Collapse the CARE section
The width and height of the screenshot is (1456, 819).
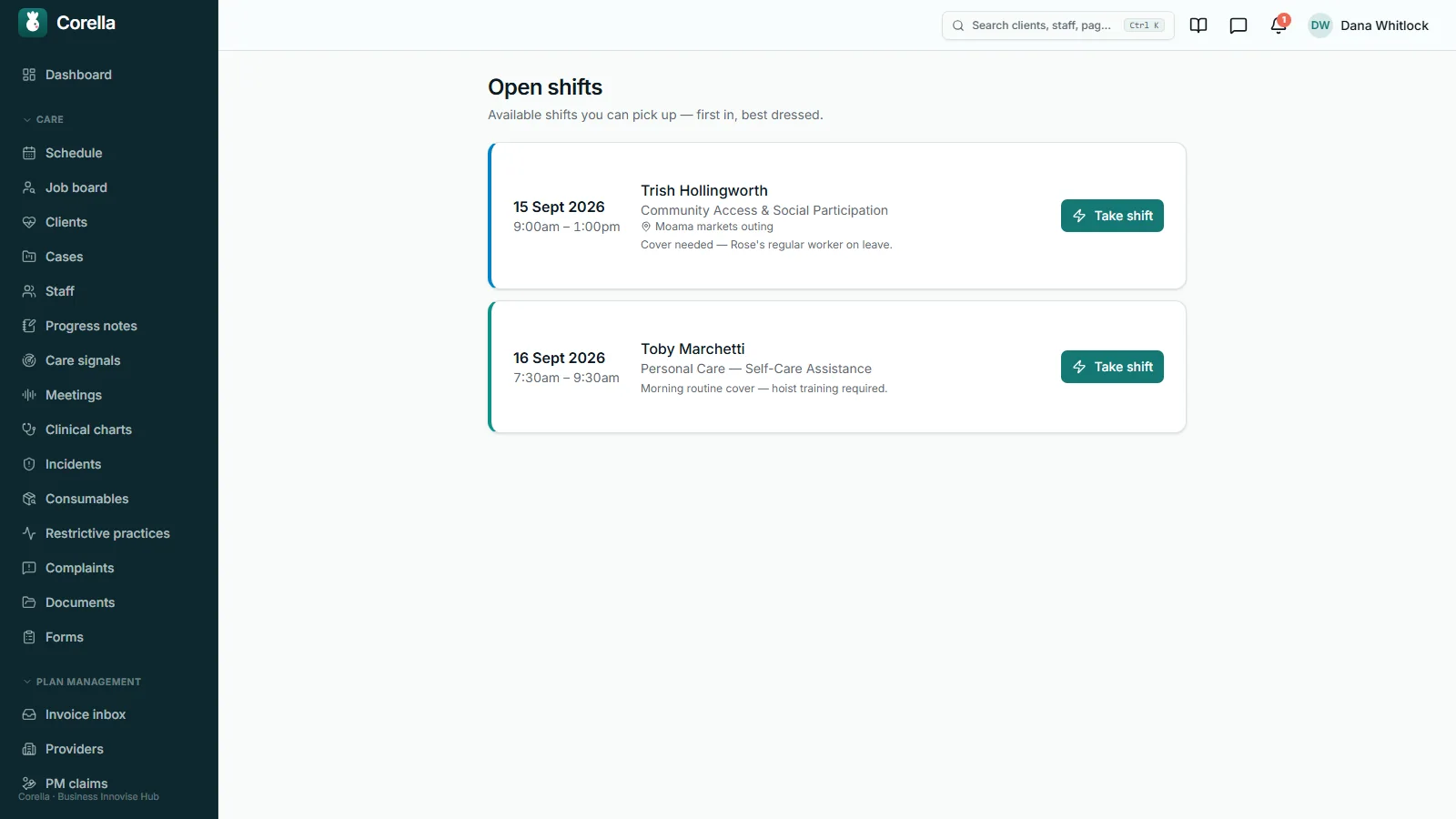coord(44,119)
